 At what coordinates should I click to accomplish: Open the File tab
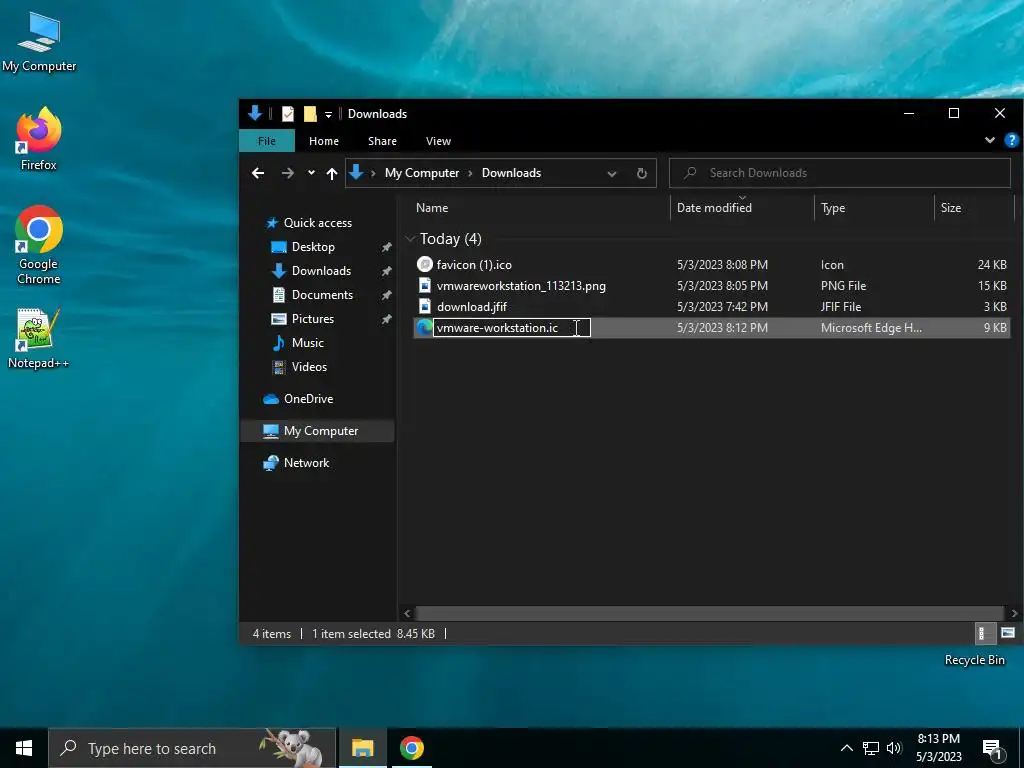[x=266, y=141]
